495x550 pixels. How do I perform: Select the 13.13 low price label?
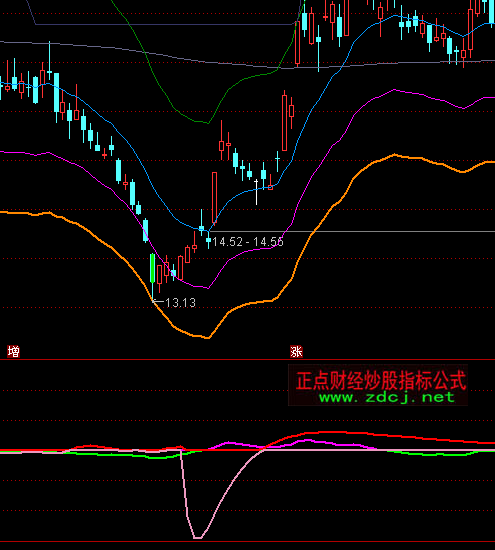point(180,303)
